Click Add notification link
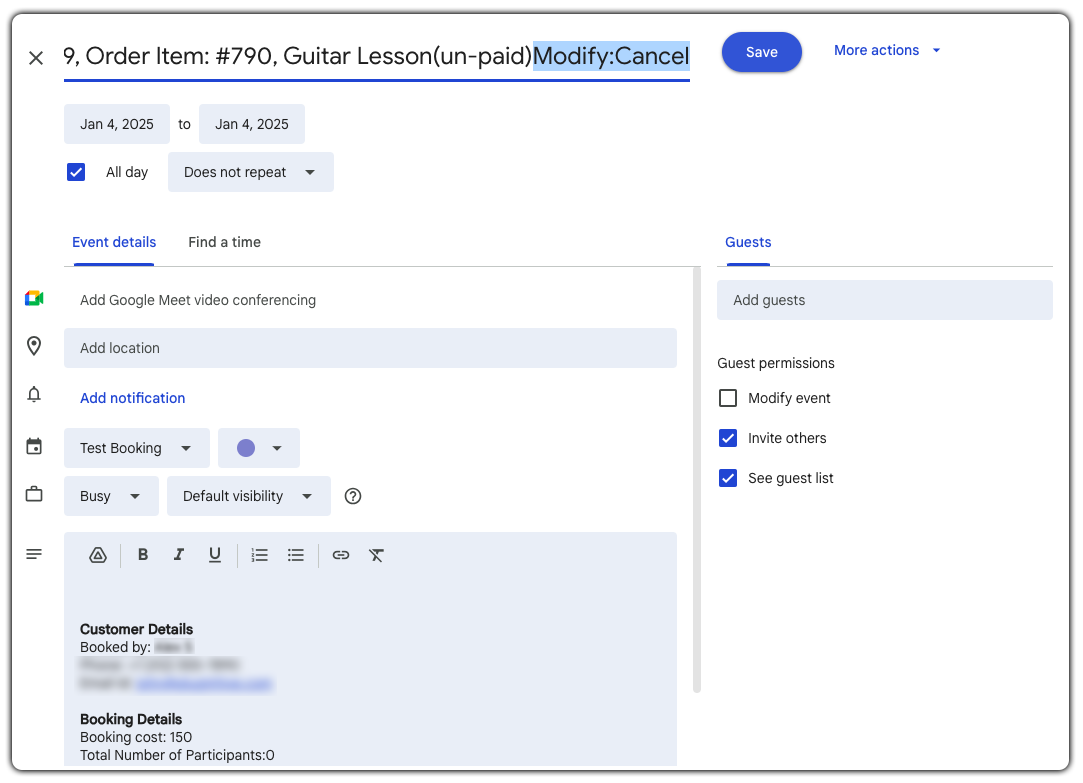 coord(133,398)
